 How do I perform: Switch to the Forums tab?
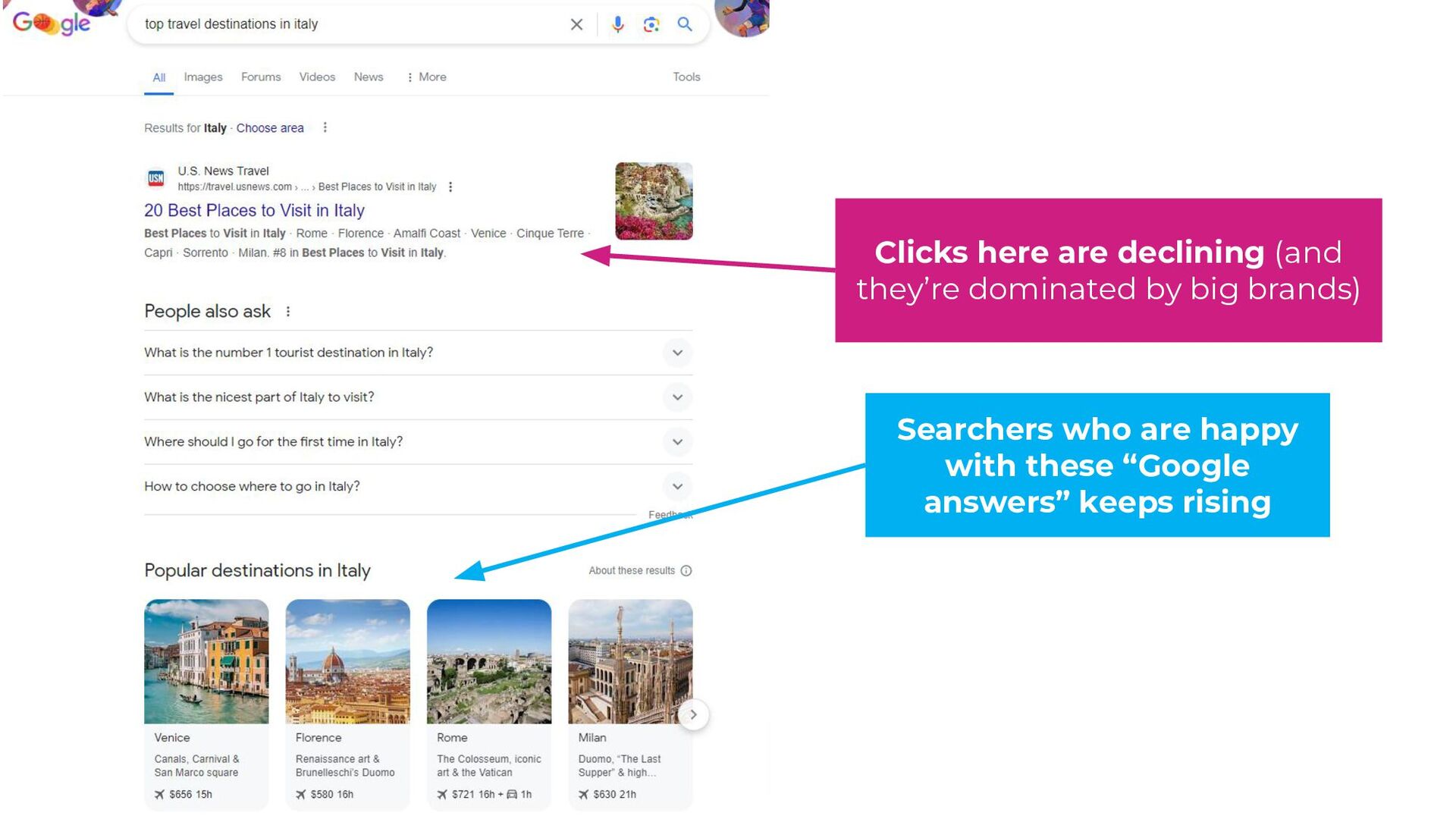point(261,77)
